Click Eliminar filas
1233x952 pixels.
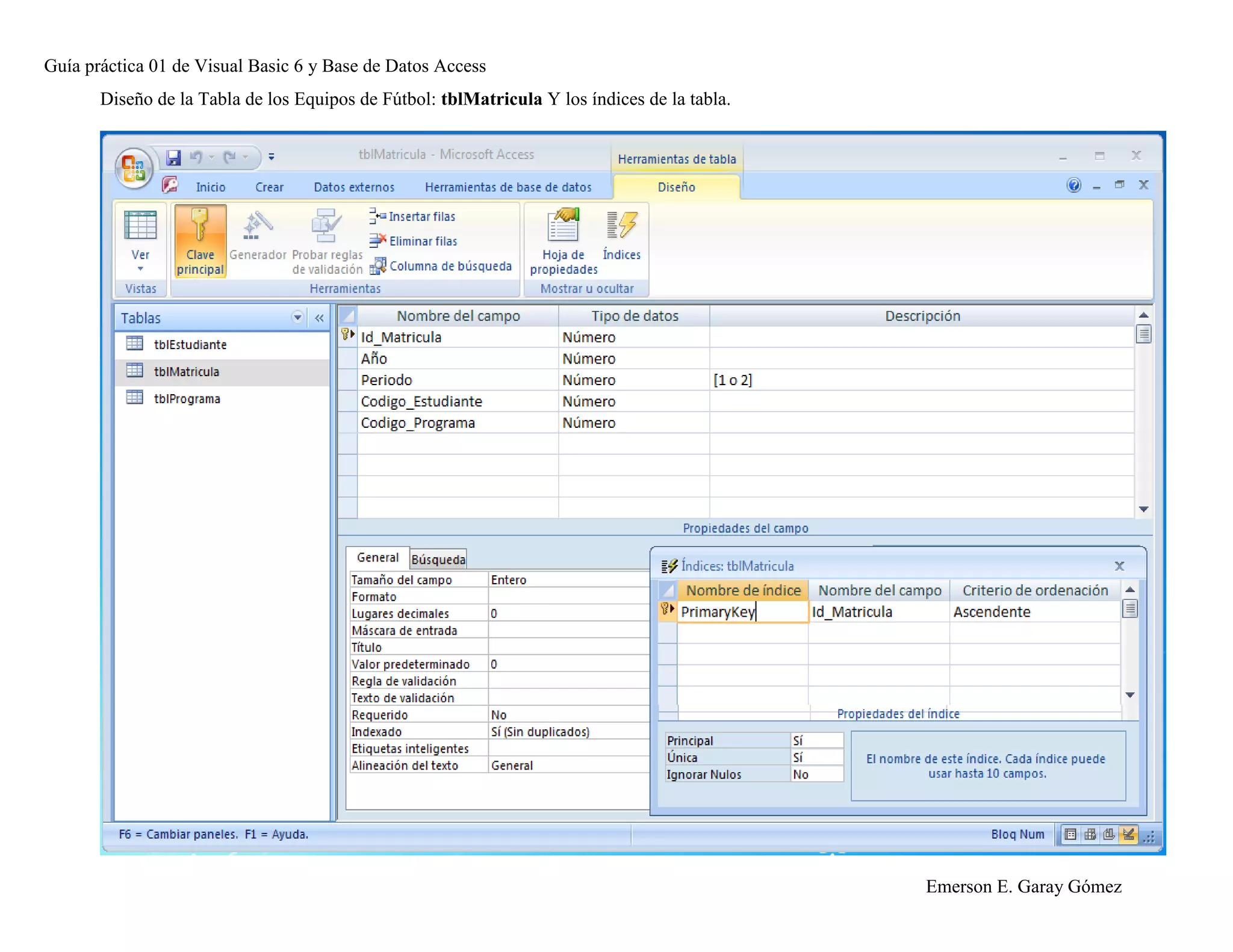pos(414,241)
